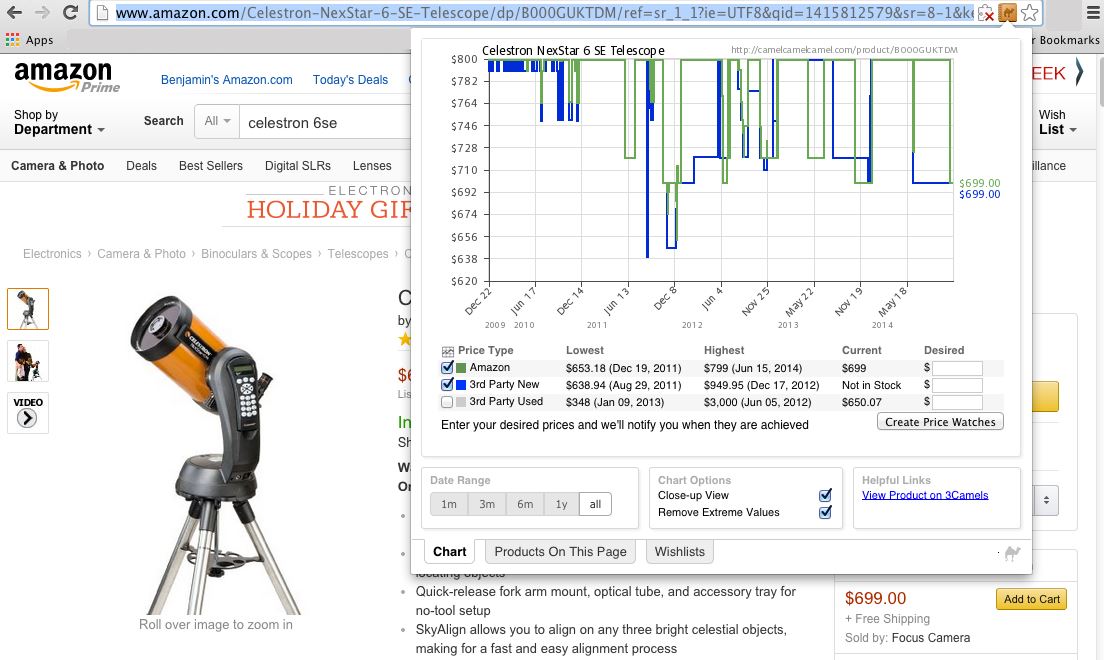Click the Telescopes breadcrumb
1104x660 pixels.
point(358,254)
